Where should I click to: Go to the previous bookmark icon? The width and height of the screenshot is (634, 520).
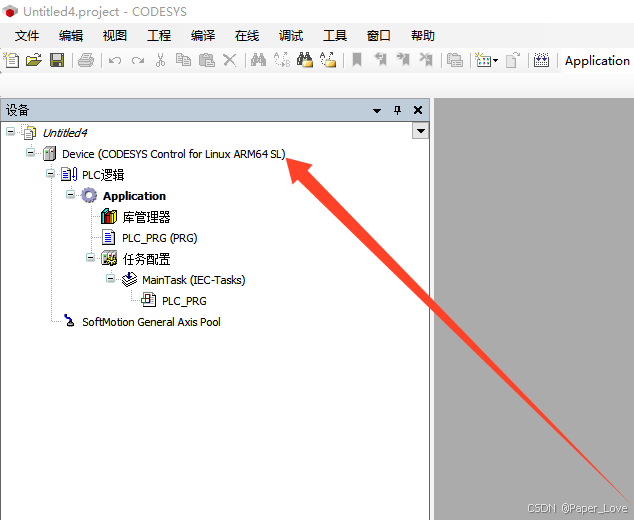tap(380, 60)
